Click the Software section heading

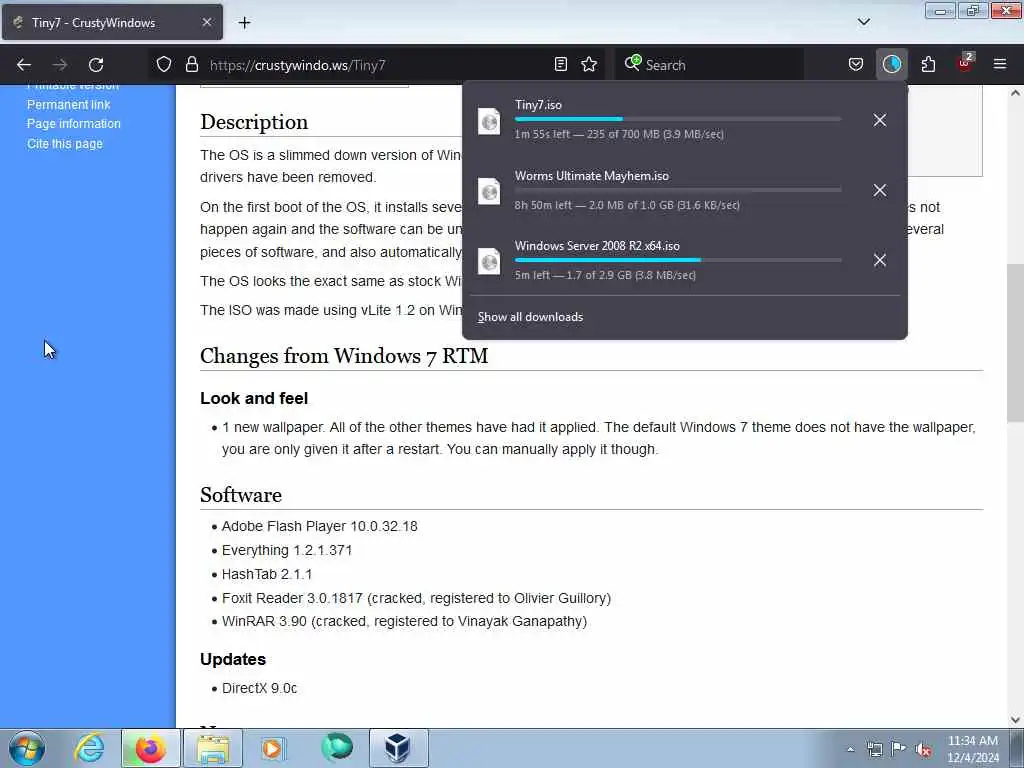pos(241,495)
